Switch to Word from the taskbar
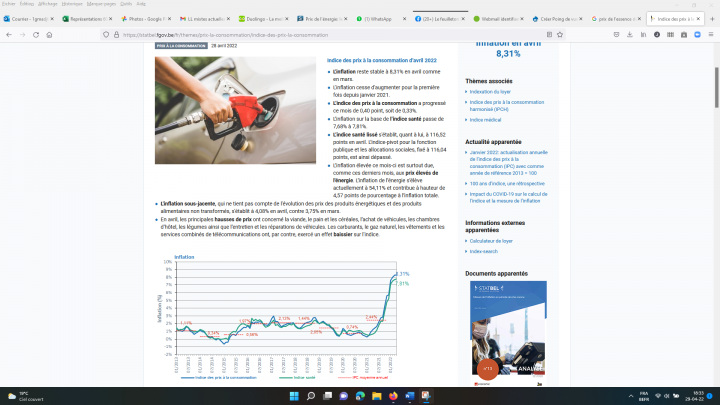This screenshot has height=405, width=720. [410, 396]
